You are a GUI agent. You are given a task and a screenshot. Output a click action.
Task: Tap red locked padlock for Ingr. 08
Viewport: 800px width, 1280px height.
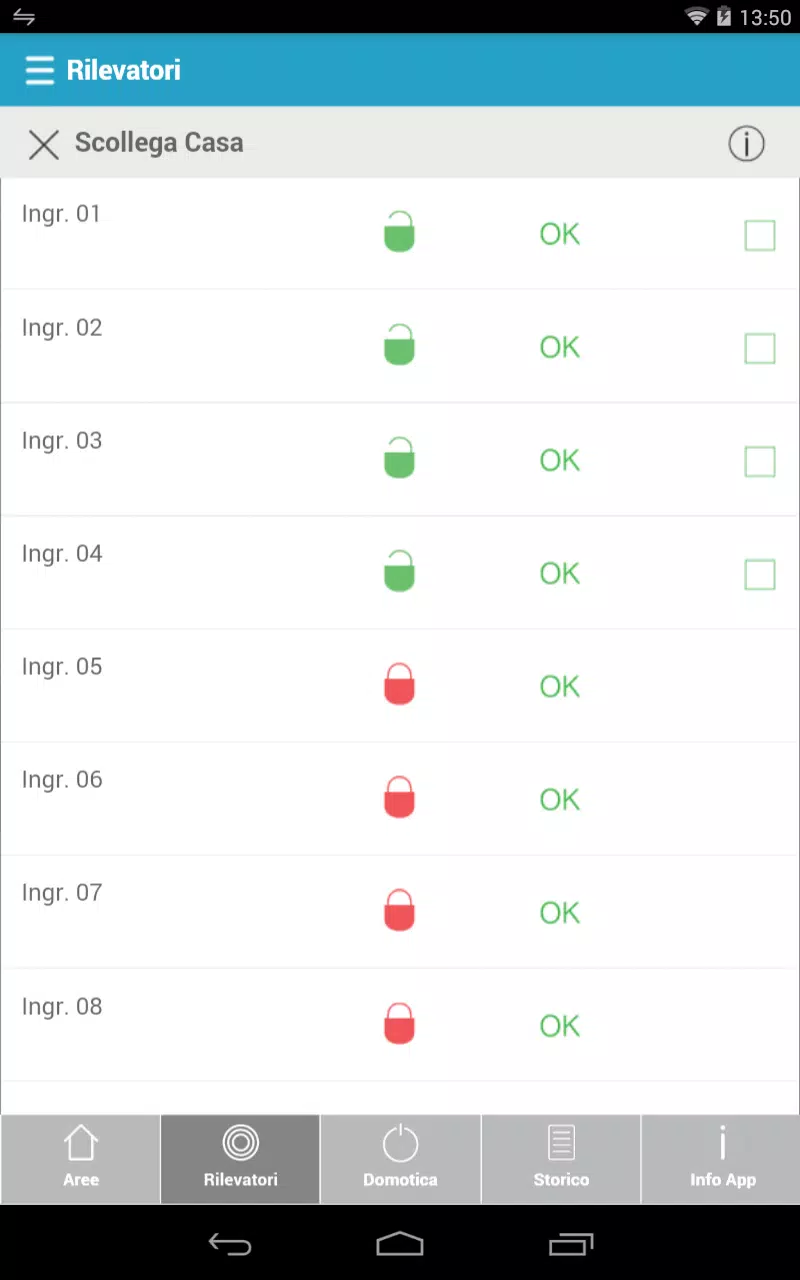(399, 1023)
